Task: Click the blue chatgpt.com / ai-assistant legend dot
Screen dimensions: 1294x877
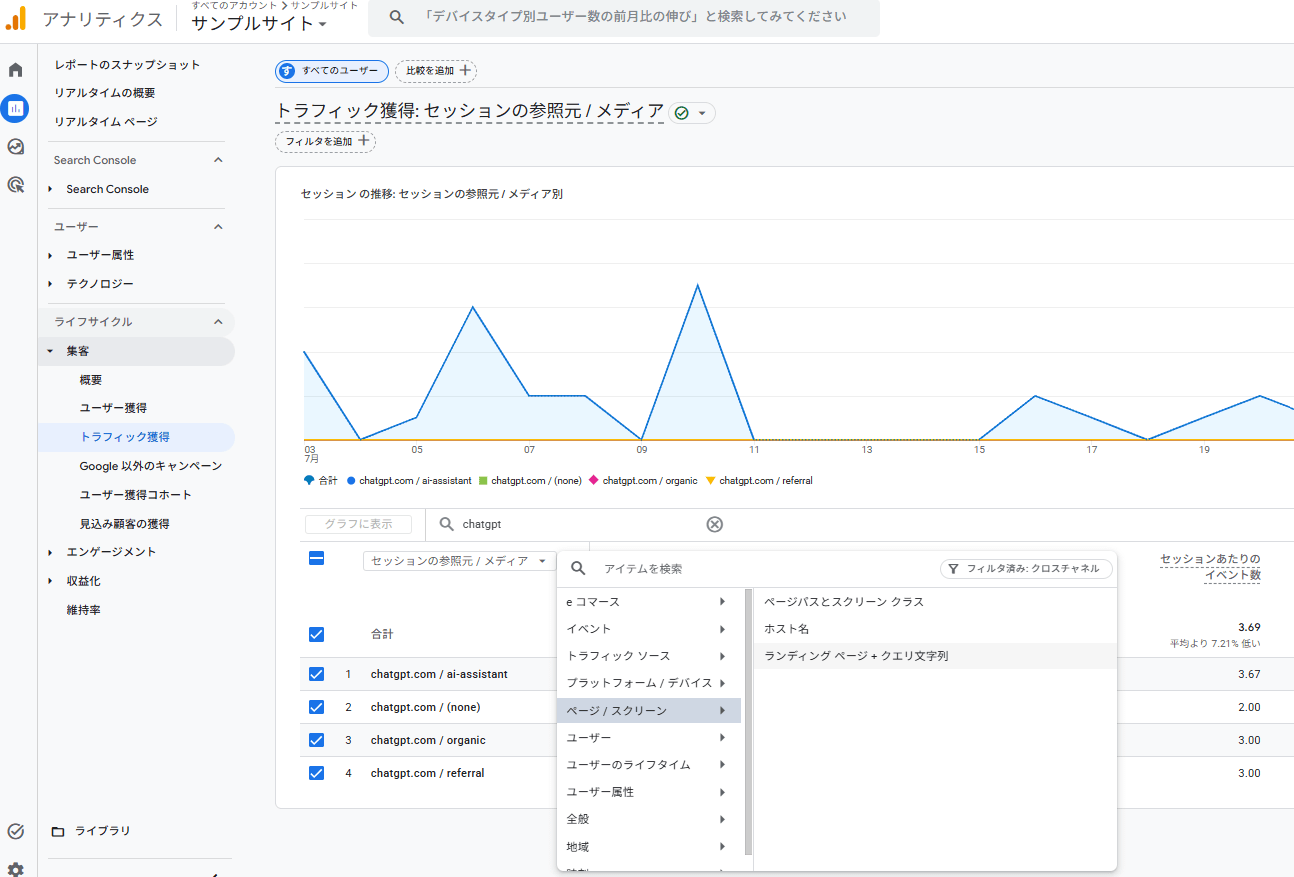Action: (x=351, y=481)
